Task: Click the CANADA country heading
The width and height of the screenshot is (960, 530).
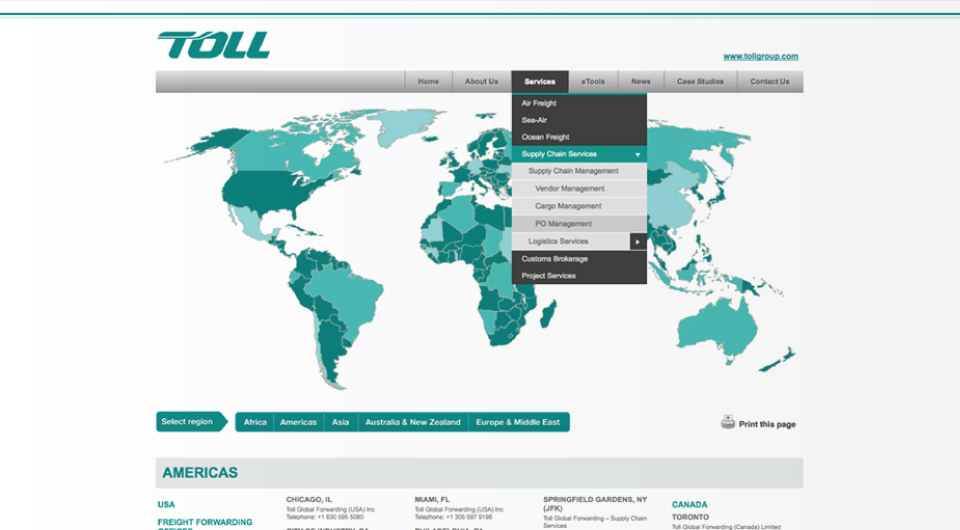Action: [x=689, y=505]
